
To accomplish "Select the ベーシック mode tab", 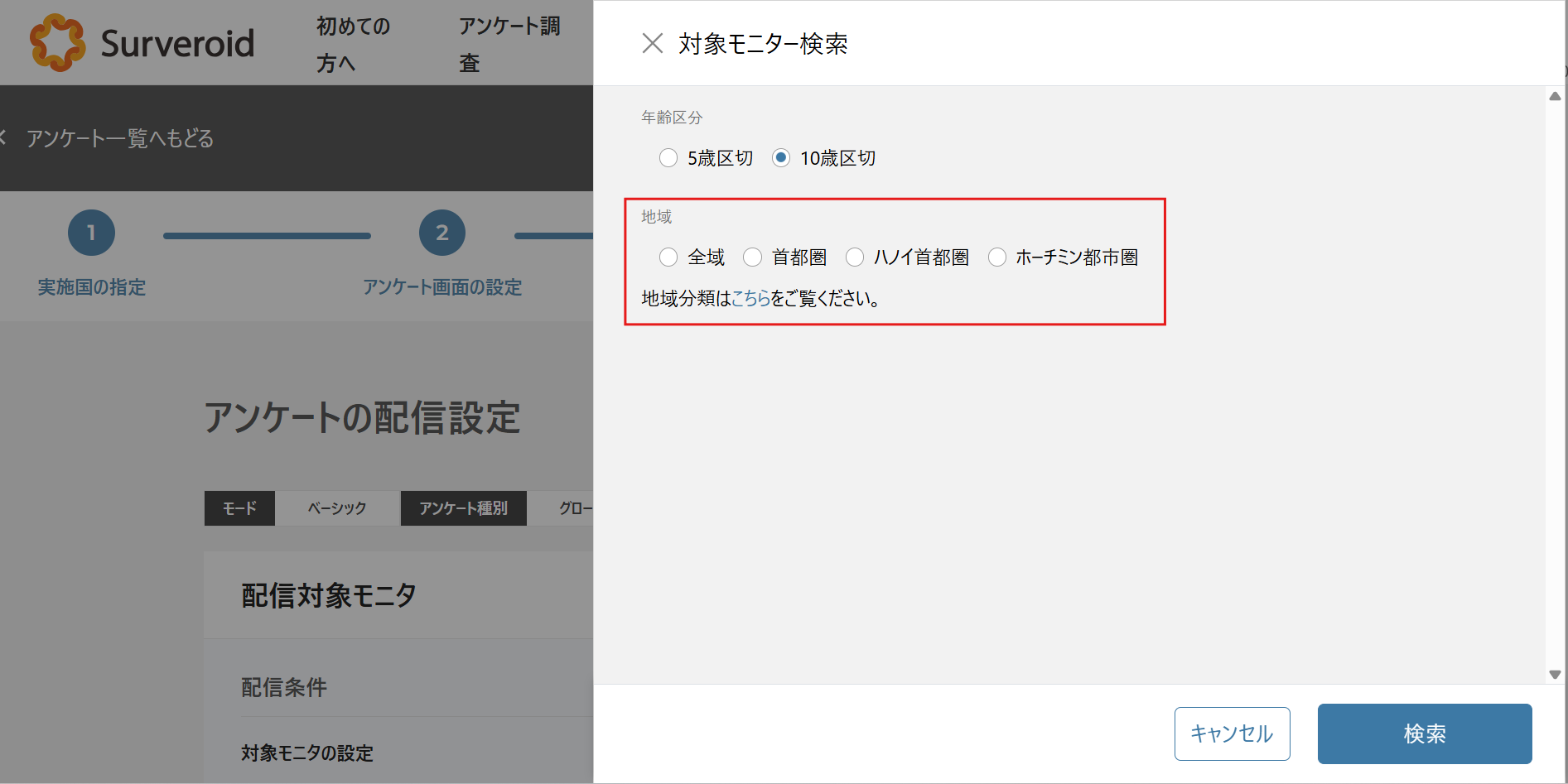I will pos(337,508).
